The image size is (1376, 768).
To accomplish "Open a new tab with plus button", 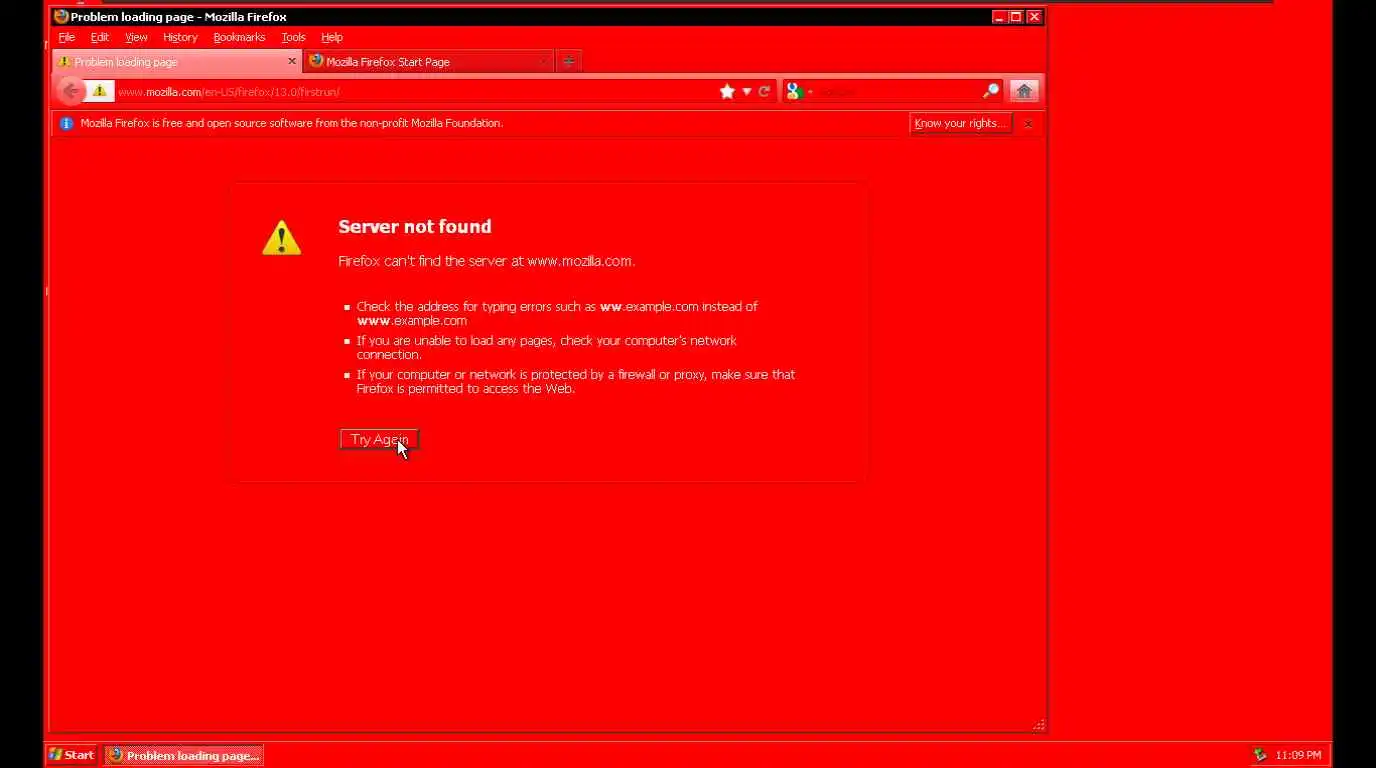I will [x=568, y=61].
